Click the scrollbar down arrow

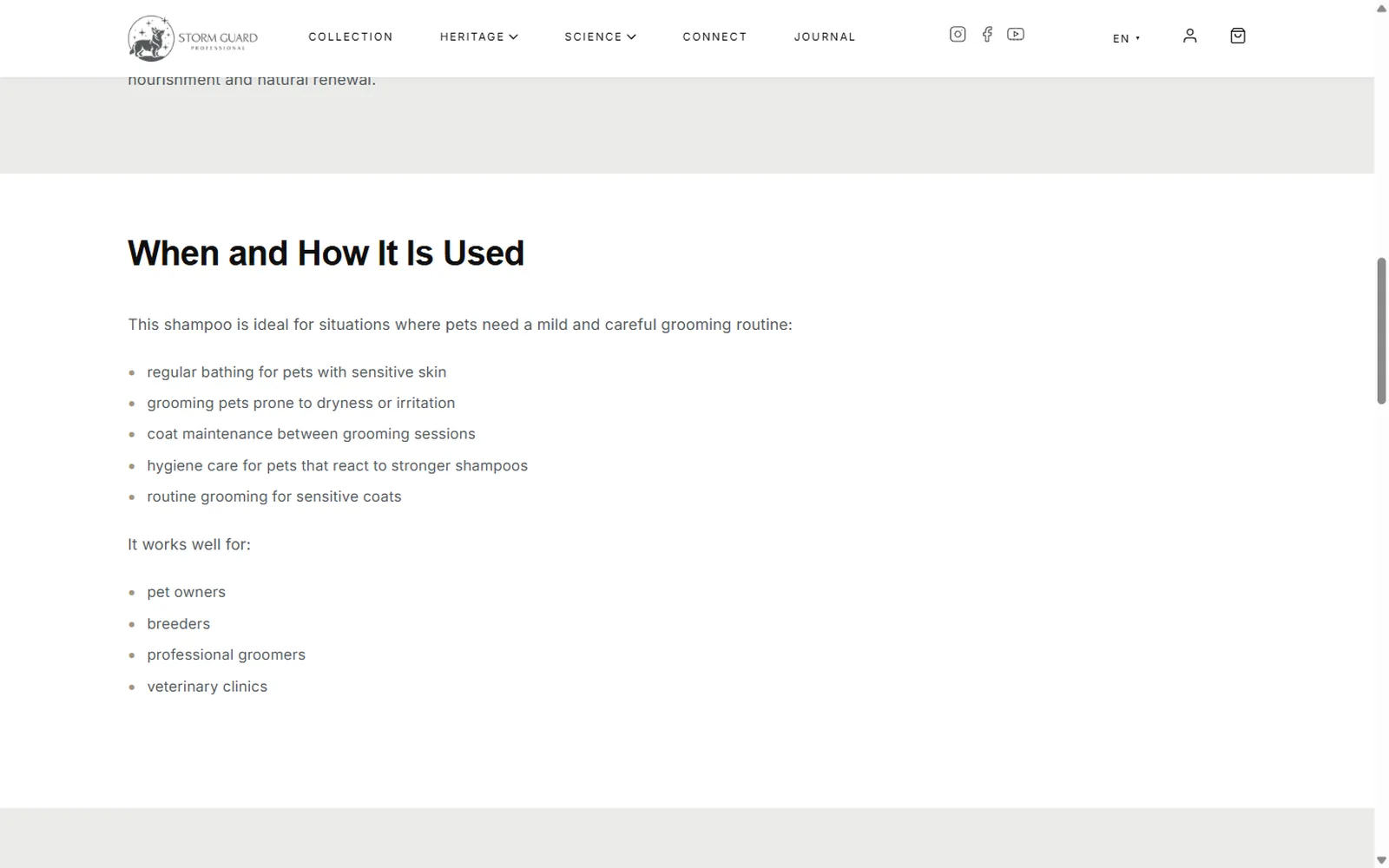point(1381,859)
